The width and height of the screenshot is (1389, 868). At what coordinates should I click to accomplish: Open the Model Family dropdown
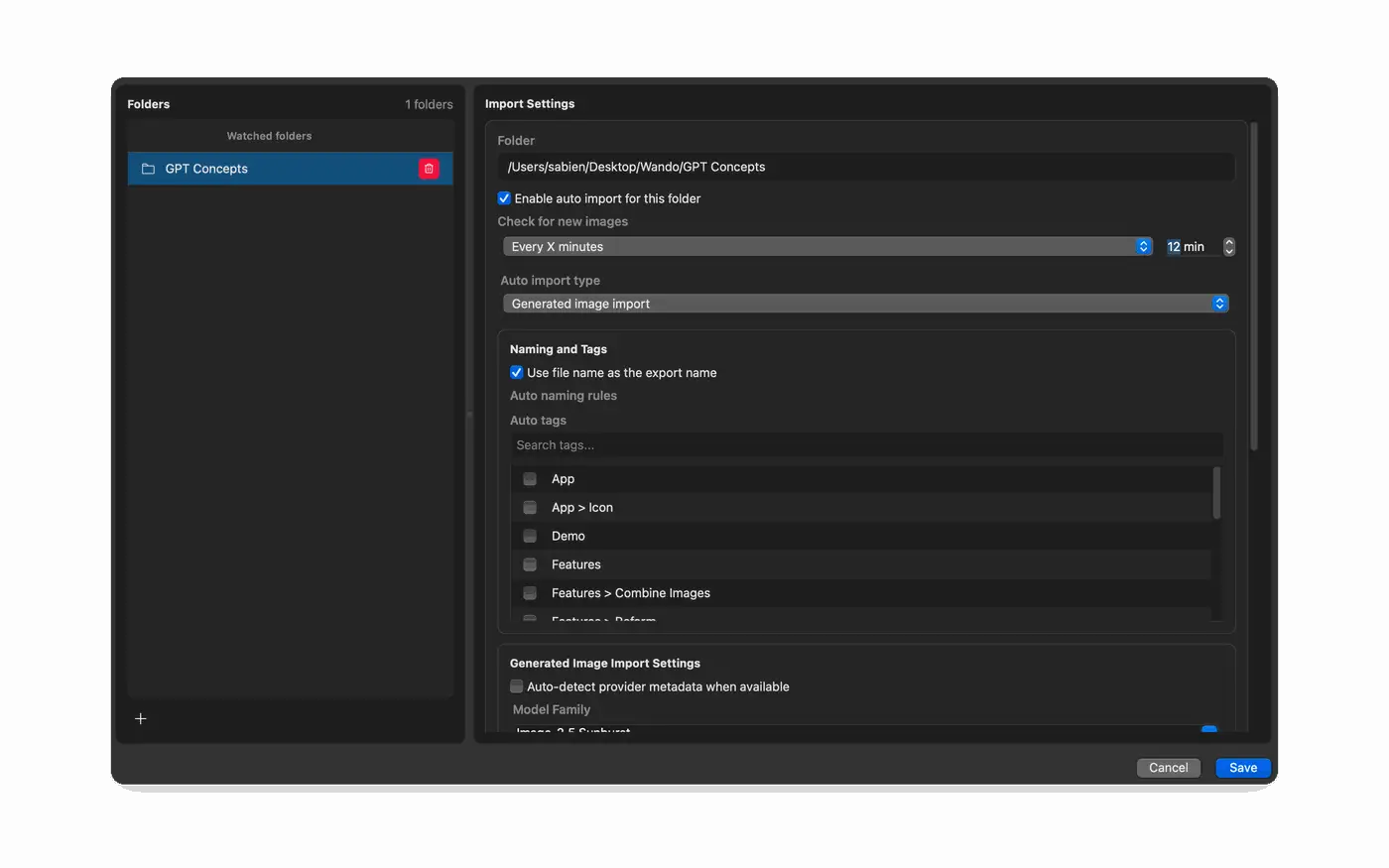click(866, 730)
